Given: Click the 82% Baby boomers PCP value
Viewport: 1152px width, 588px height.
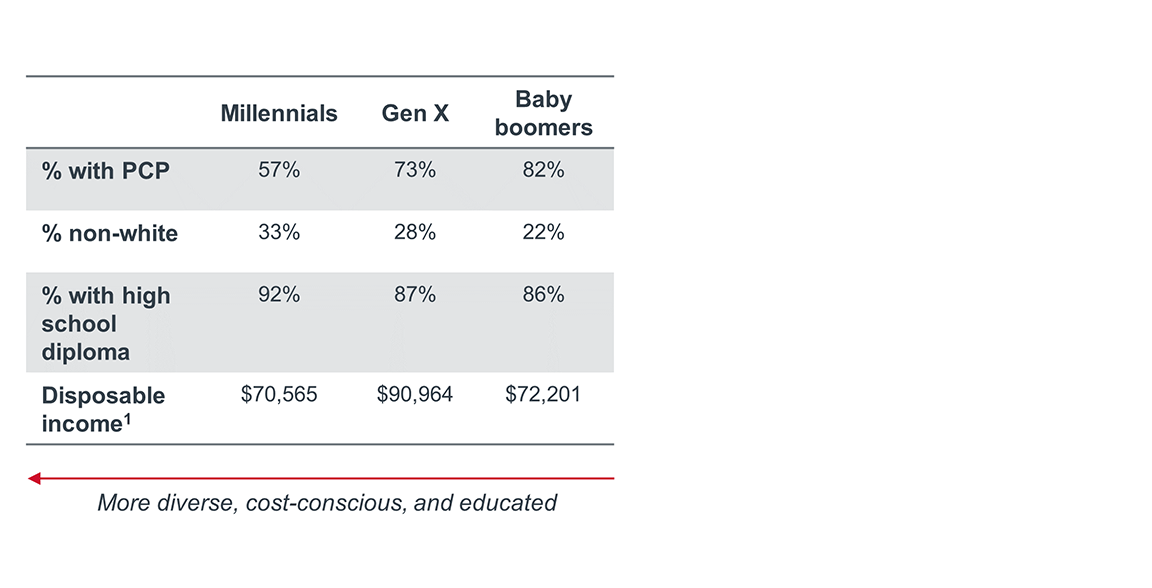Looking at the screenshot, I should tap(543, 171).
